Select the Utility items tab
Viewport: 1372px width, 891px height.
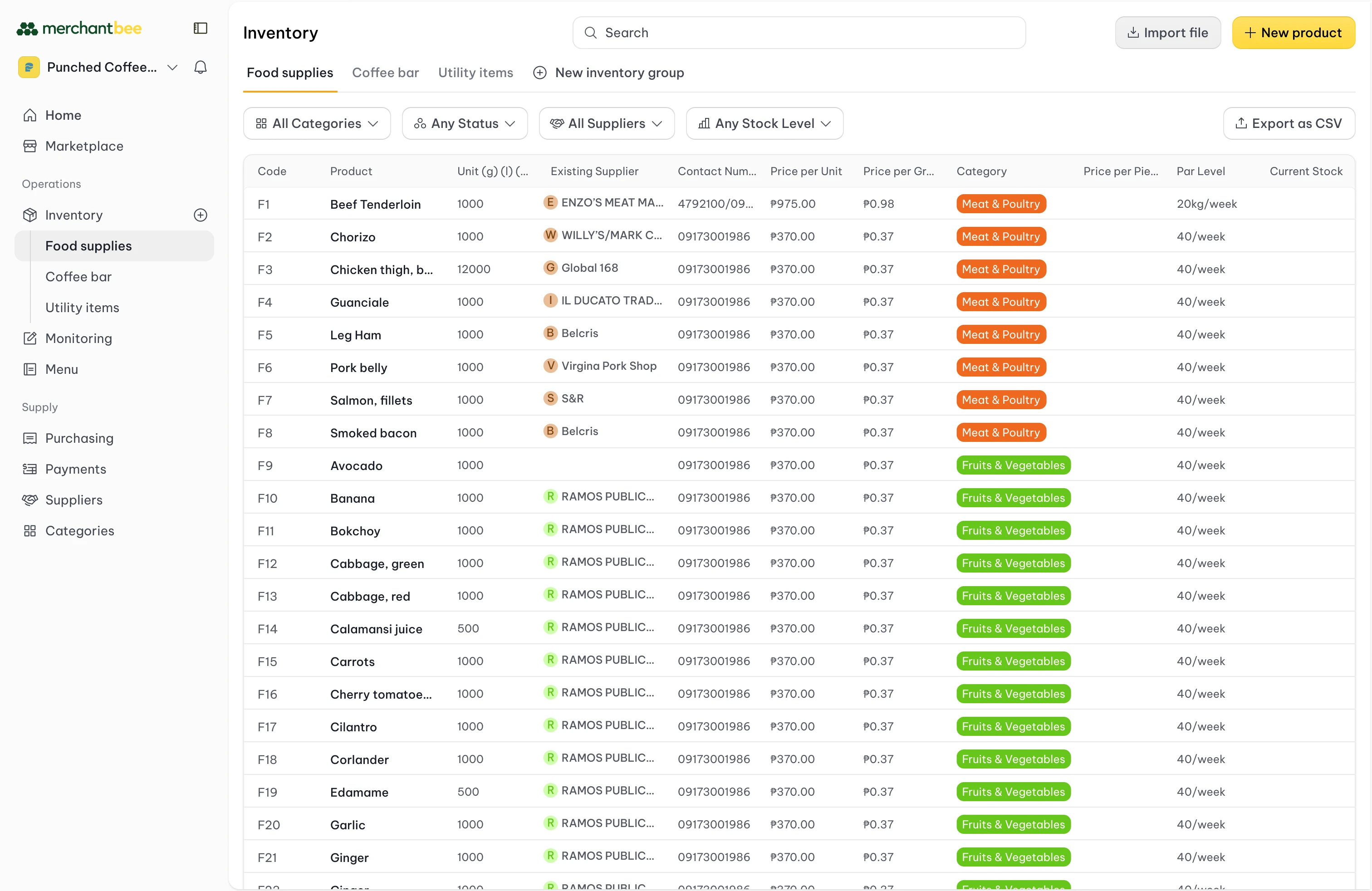pyautogui.click(x=475, y=73)
